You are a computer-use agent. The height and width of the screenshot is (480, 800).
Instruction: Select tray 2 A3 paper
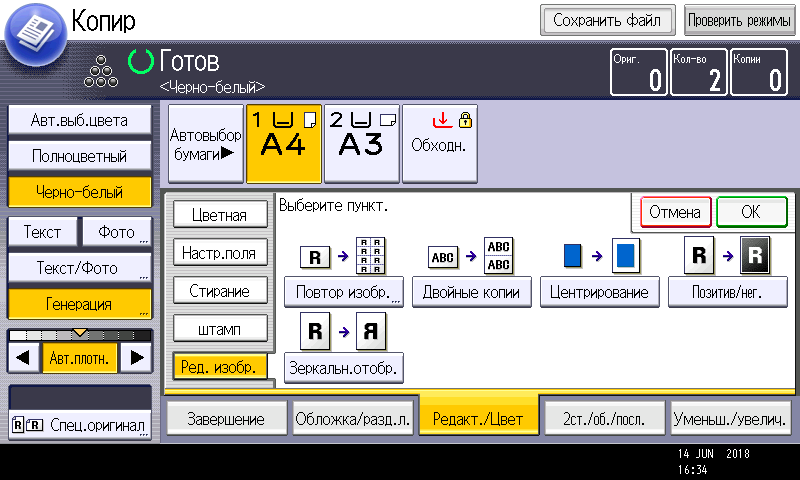(362, 144)
